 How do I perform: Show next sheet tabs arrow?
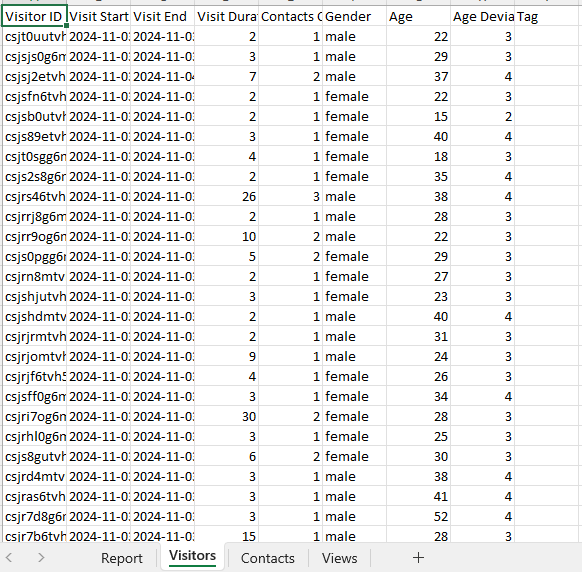click(x=41, y=558)
